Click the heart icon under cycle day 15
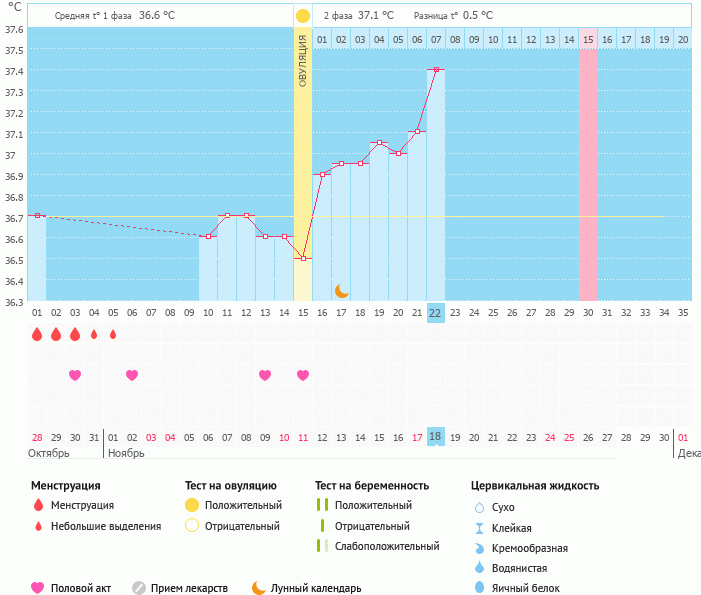701x595 pixels. [303, 375]
